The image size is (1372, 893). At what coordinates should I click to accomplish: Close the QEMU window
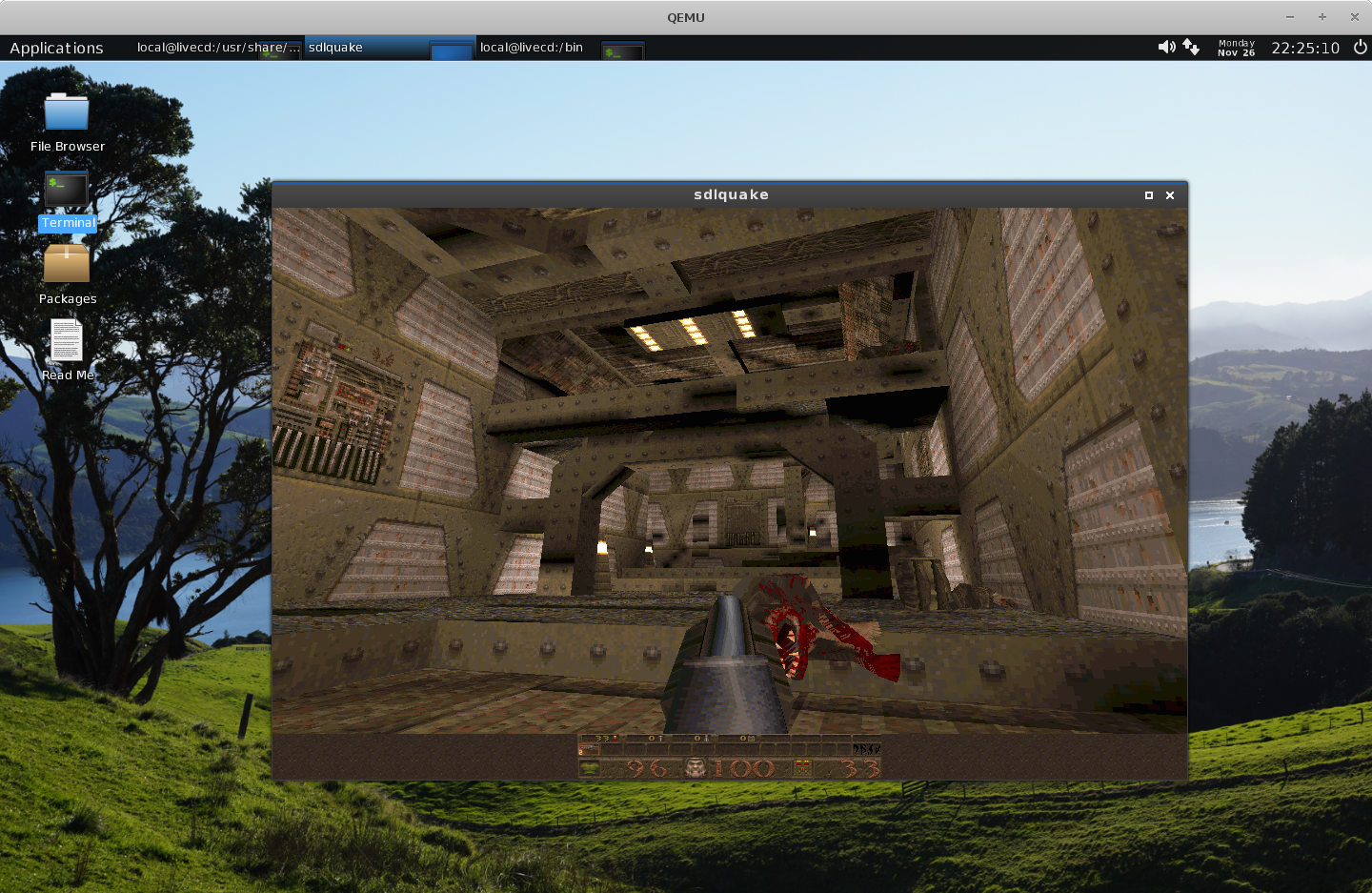coord(1355,17)
